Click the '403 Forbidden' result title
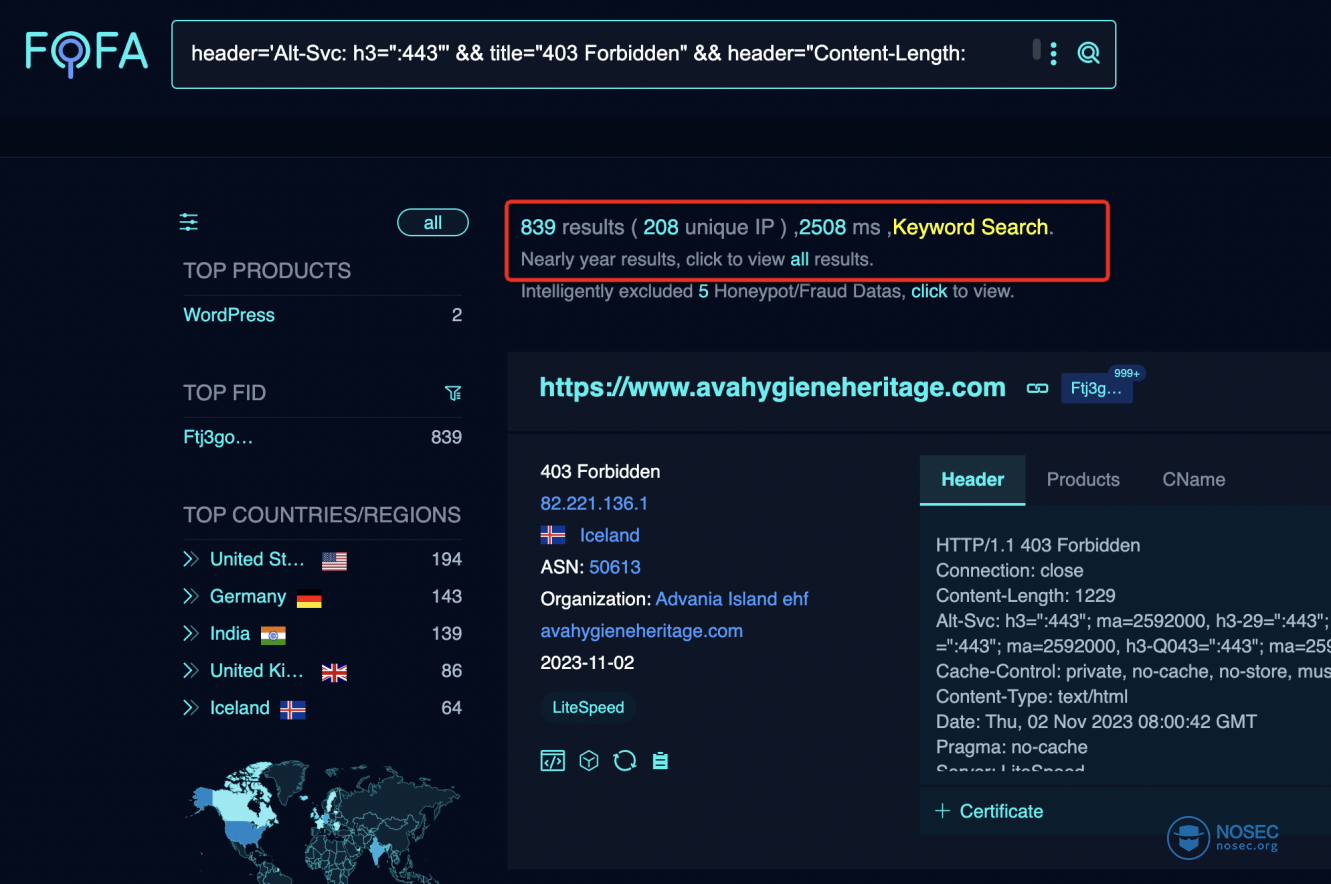Viewport: 1331px width, 884px height. [600, 471]
